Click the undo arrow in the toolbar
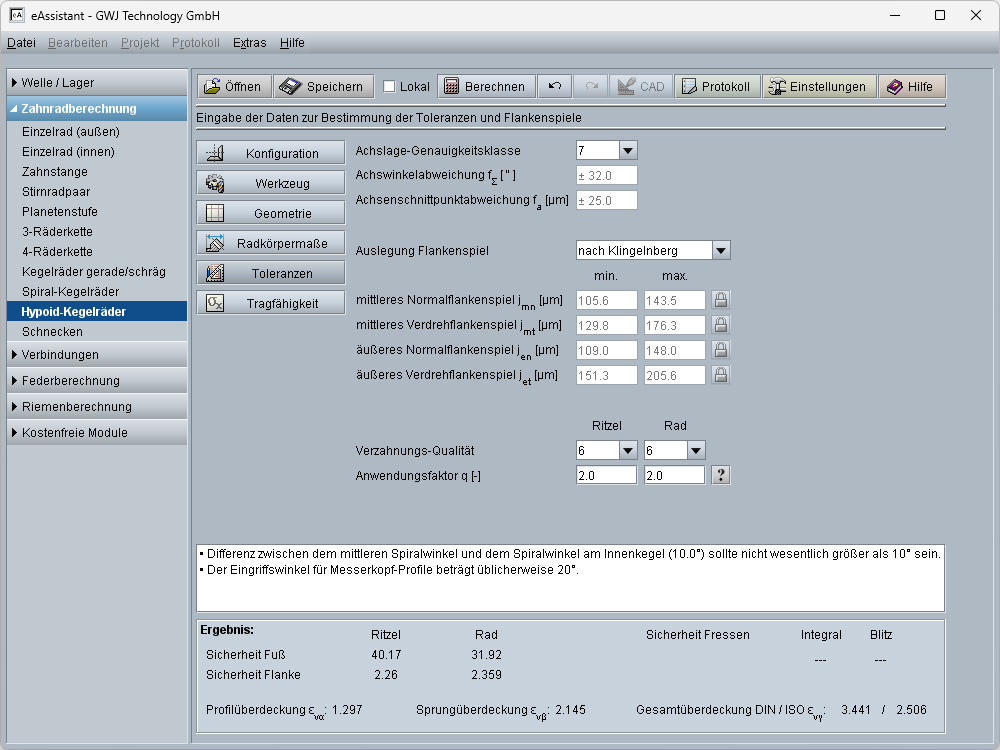 coord(555,87)
